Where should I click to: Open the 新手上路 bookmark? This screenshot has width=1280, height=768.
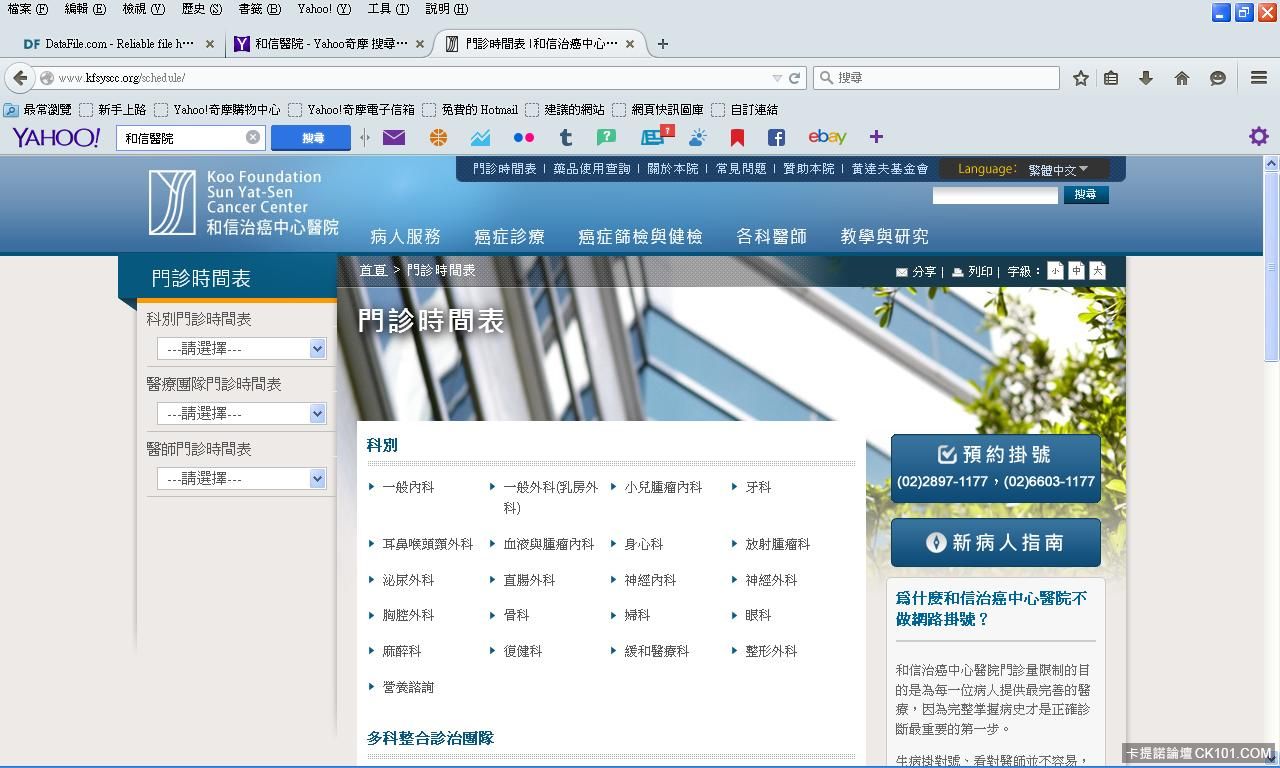pyautogui.click(x=113, y=110)
